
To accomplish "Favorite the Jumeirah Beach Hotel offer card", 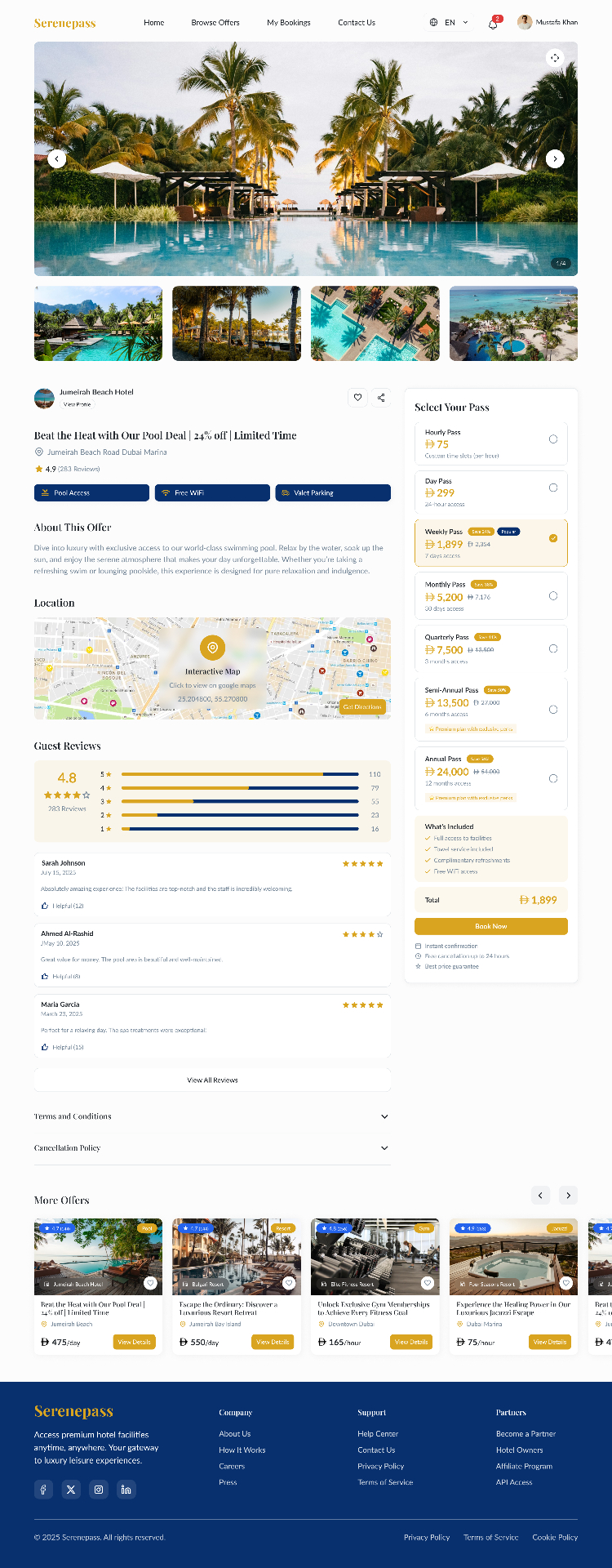I will click(150, 1283).
